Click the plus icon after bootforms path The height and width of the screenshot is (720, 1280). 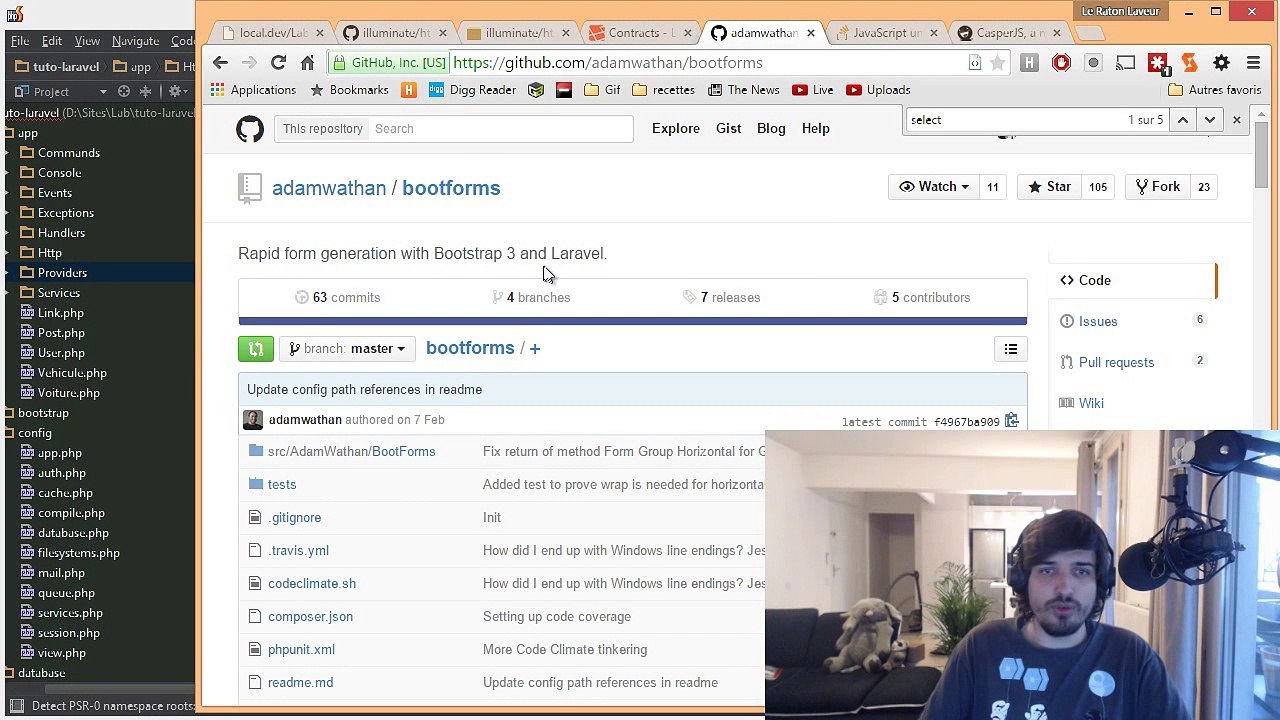tap(534, 349)
